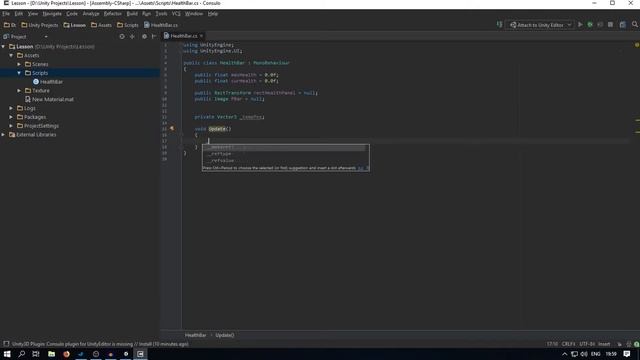Open the Edit menu
The width and height of the screenshot is (640, 360).
19,13
